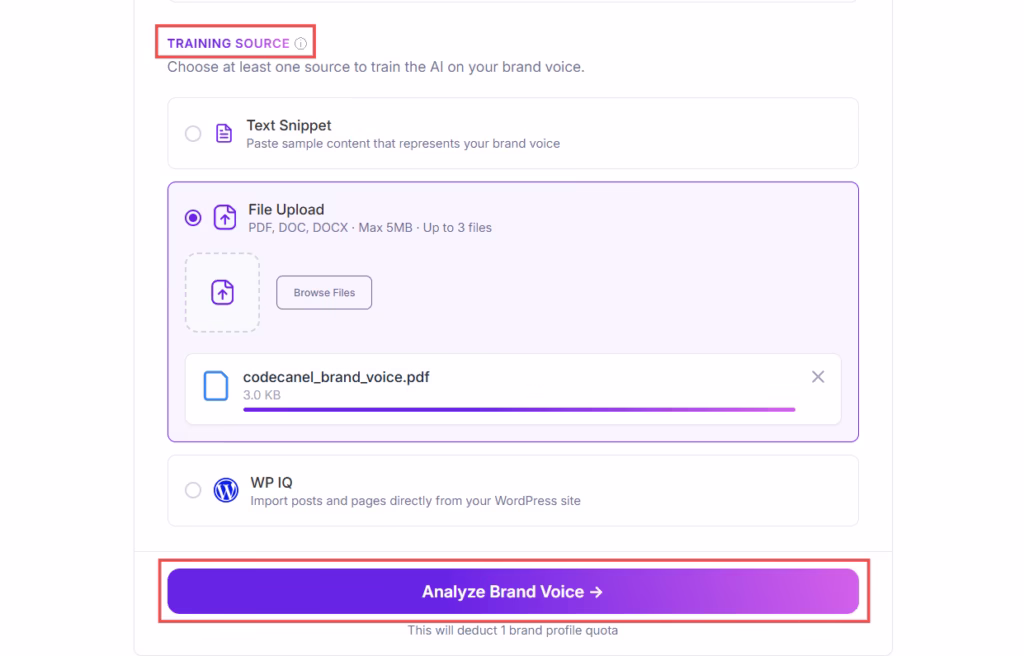
Task: Click the WP IQ option title
Action: [272, 483]
